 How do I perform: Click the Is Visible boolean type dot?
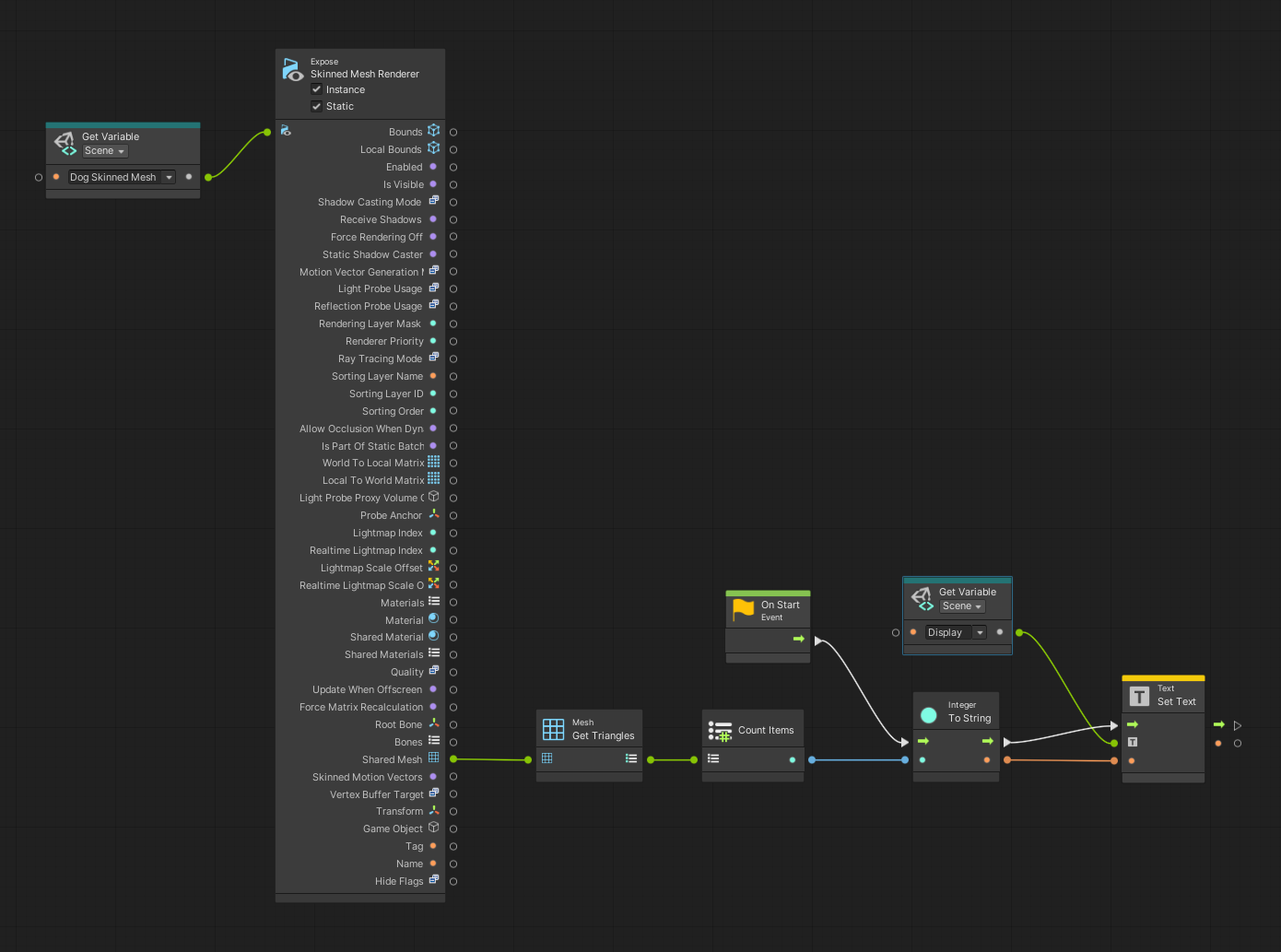click(433, 184)
